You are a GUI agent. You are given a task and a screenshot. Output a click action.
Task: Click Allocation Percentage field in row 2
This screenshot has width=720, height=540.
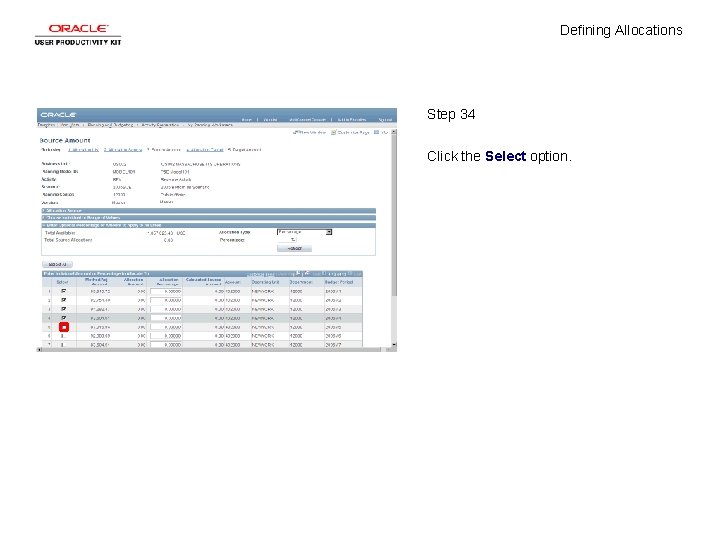166,300
